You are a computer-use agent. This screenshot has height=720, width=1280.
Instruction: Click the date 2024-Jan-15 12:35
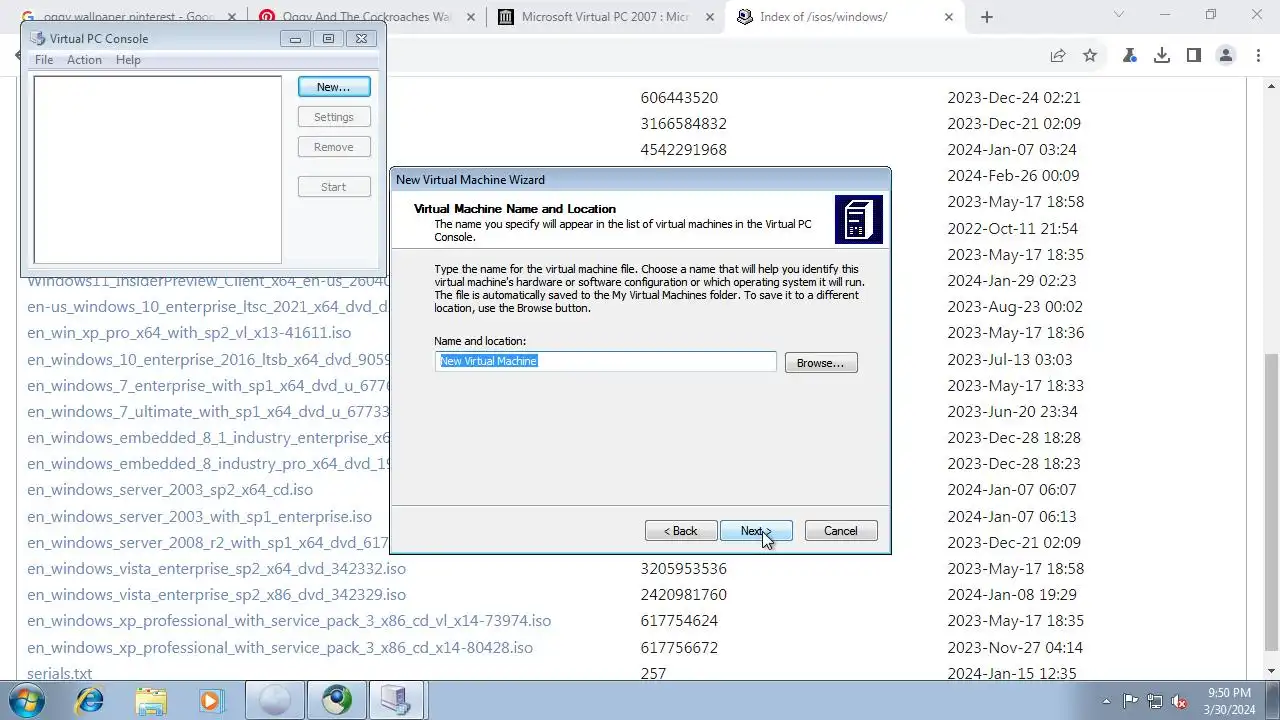[x=1012, y=673]
